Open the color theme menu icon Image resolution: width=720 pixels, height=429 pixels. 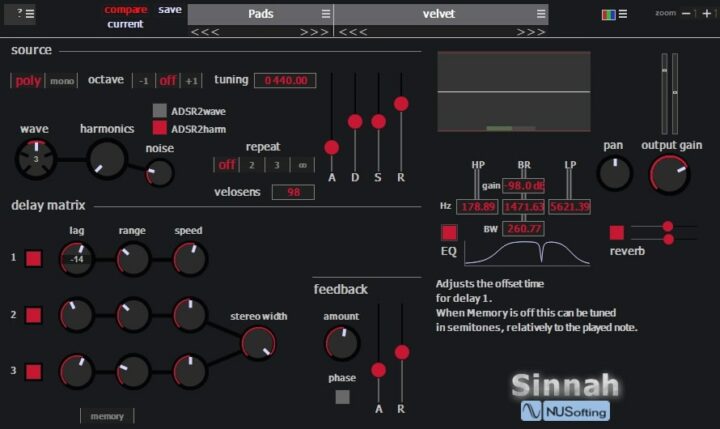point(614,14)
